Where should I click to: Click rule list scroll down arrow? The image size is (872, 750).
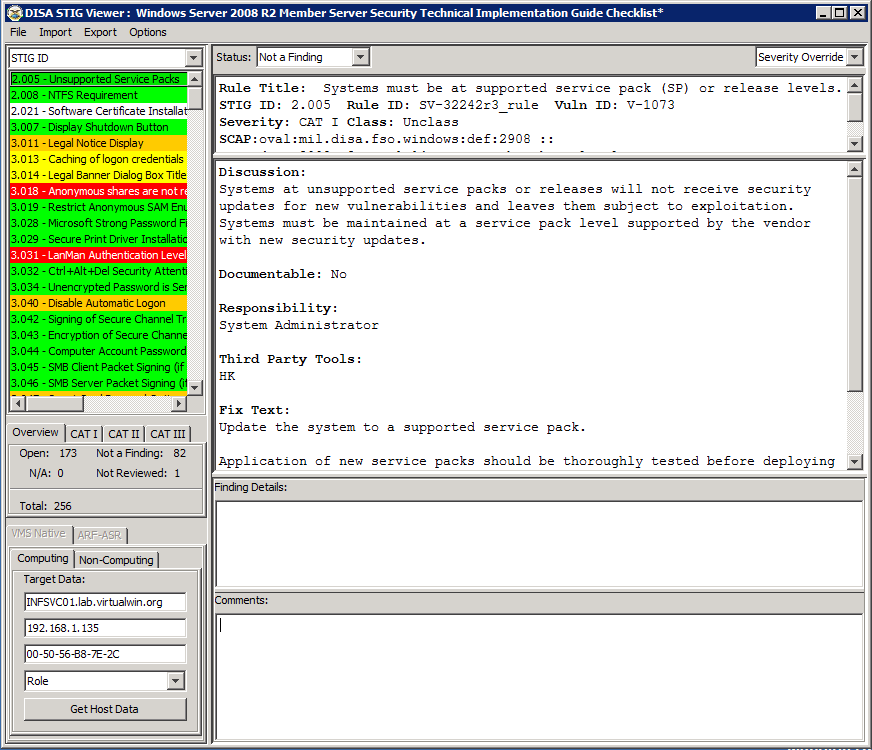(x=195, y=388)
